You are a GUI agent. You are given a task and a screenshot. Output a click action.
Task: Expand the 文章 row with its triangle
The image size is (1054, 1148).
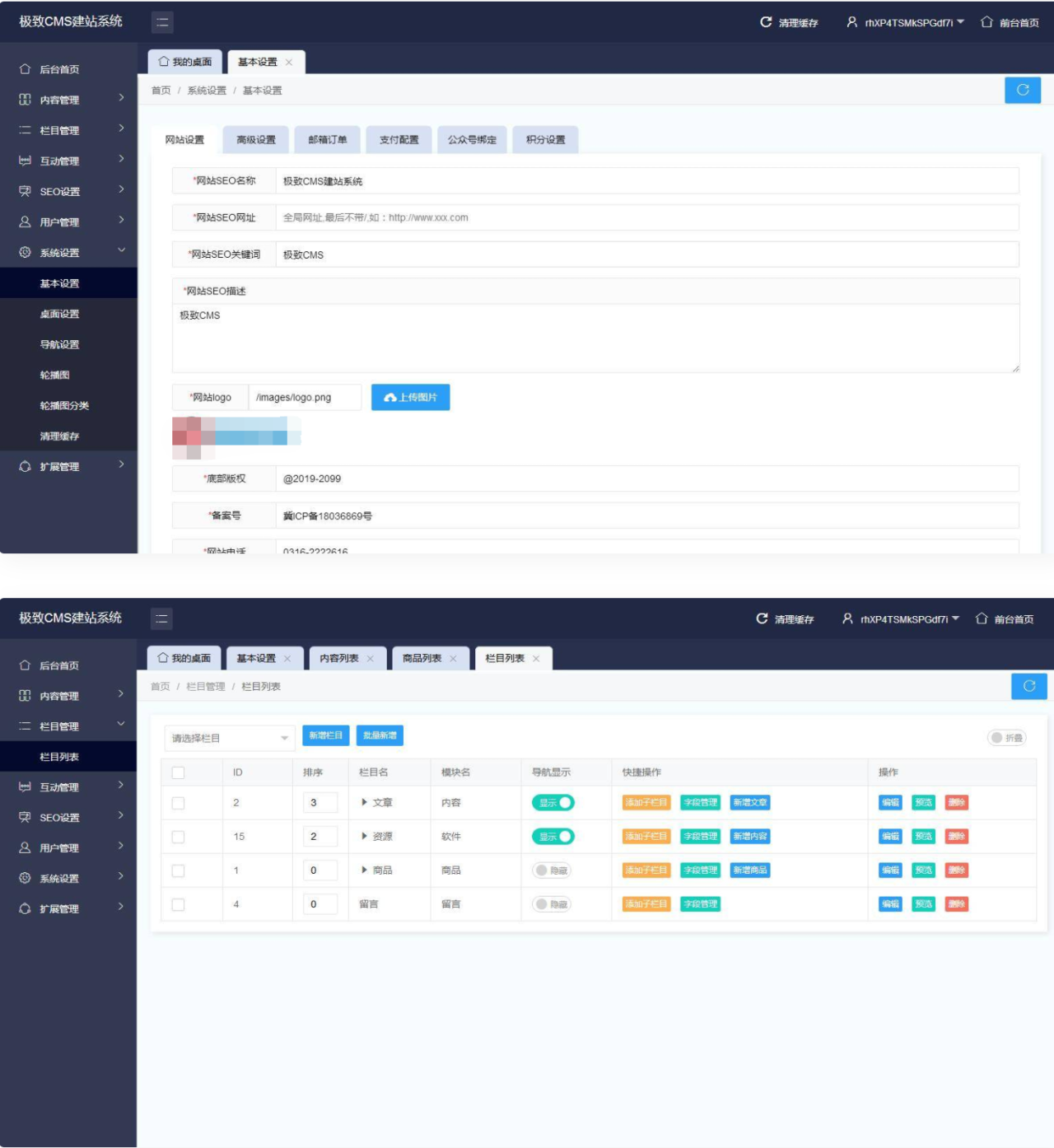coord(365,803)
